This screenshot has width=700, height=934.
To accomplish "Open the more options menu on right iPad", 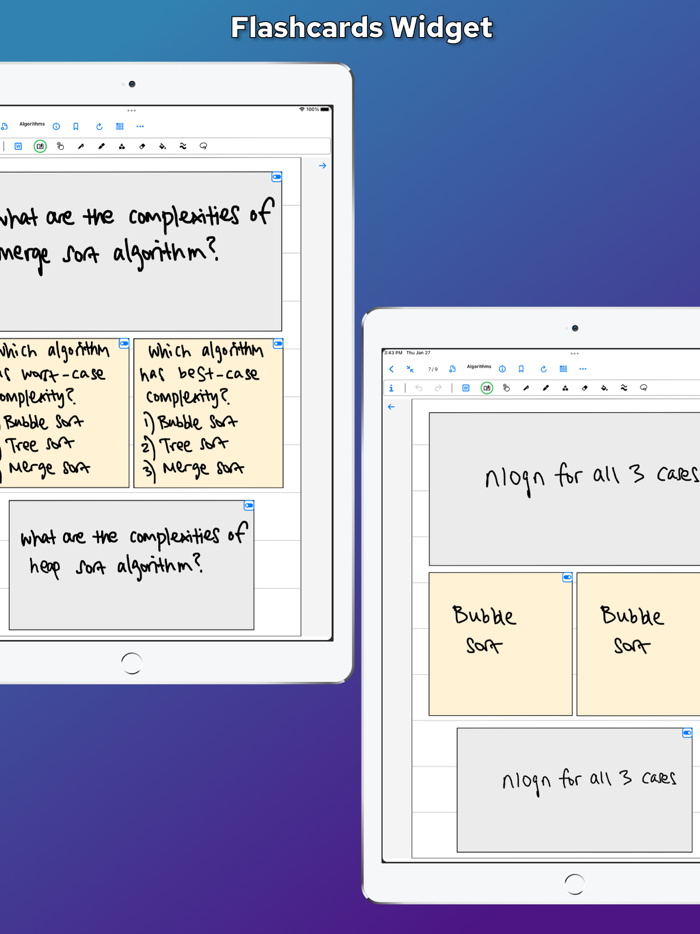I will pyautogui.click(x=583, y=369).
